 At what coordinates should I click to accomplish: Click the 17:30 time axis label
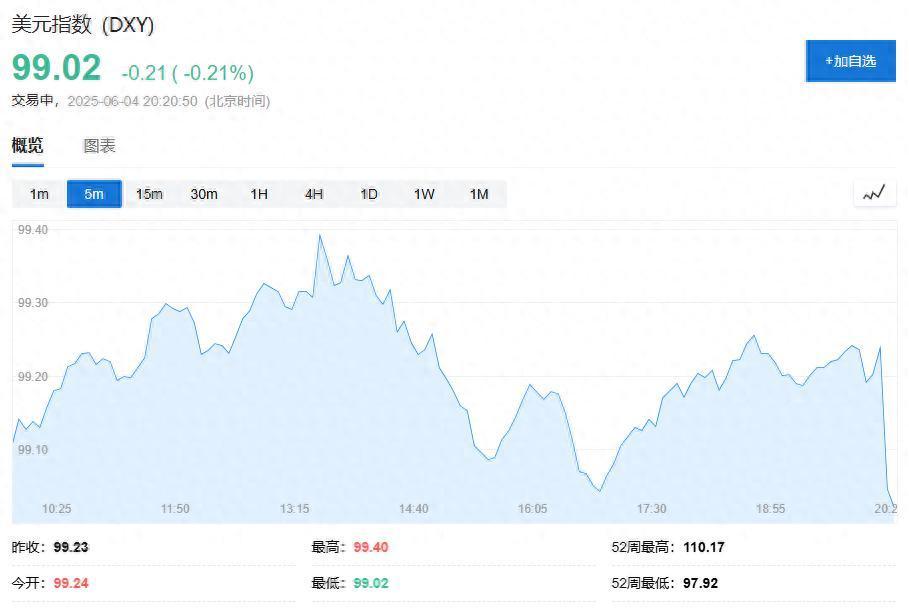coord(652,509)
